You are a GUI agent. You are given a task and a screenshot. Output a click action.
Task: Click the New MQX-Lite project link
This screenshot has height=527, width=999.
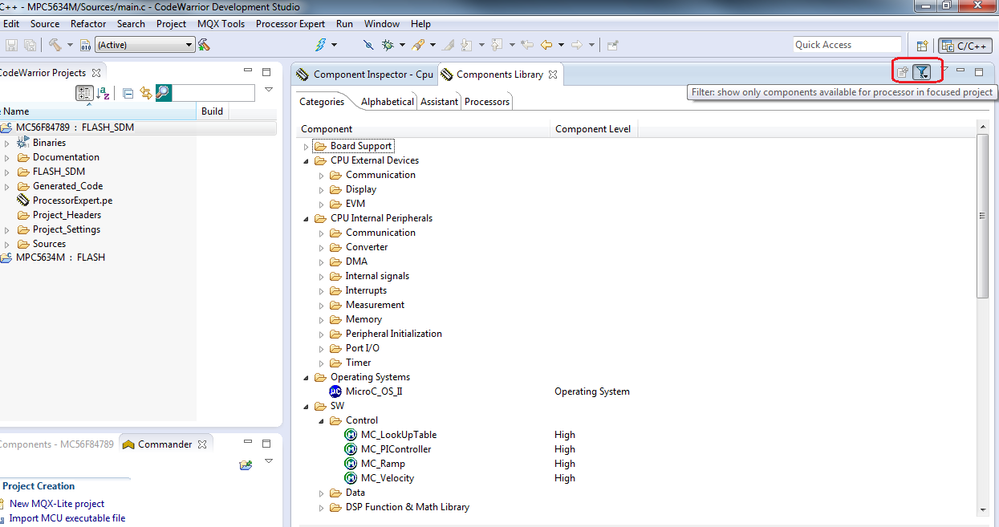click(57, 503)
